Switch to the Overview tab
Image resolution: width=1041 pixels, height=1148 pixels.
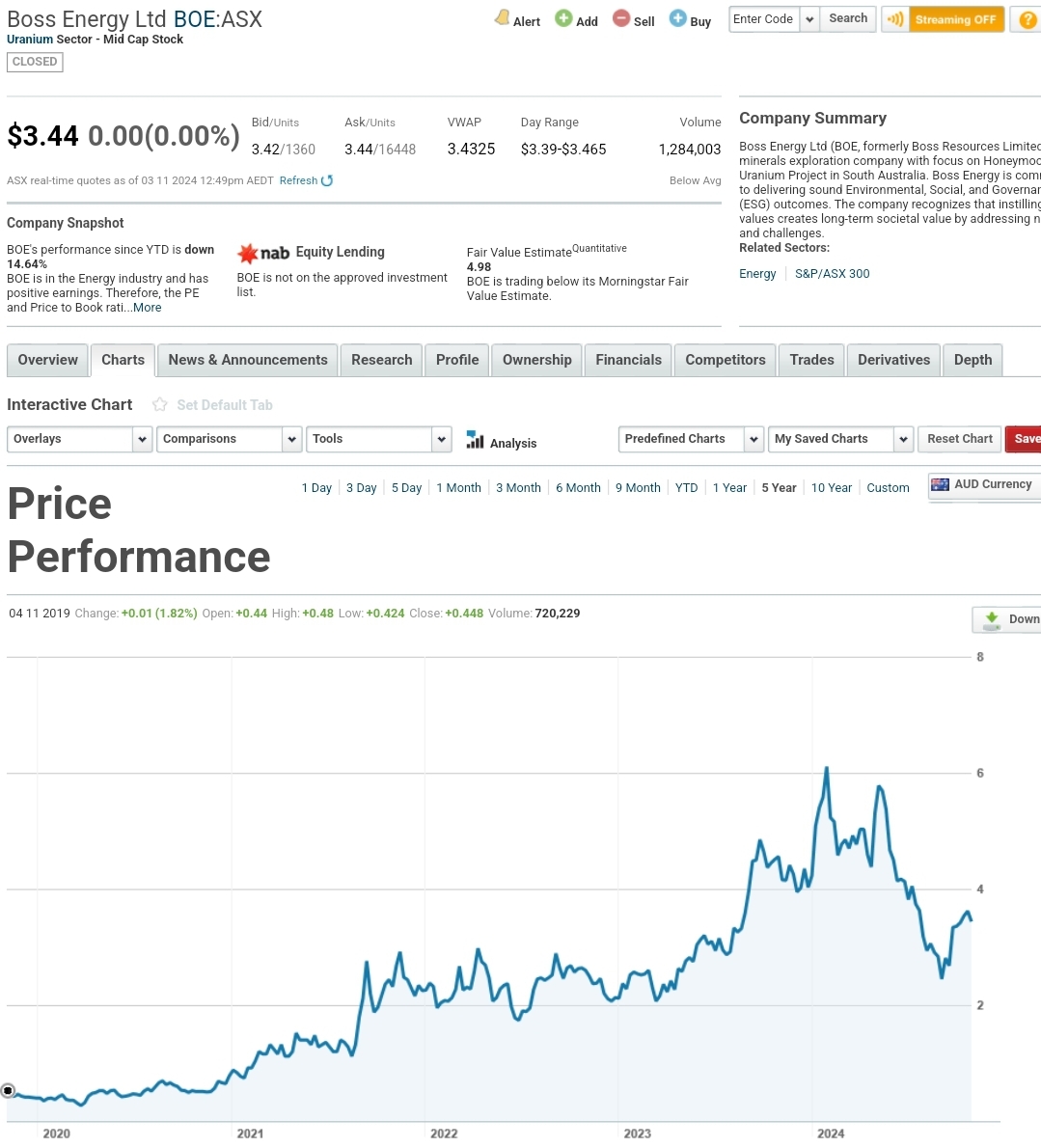[47, 360]
